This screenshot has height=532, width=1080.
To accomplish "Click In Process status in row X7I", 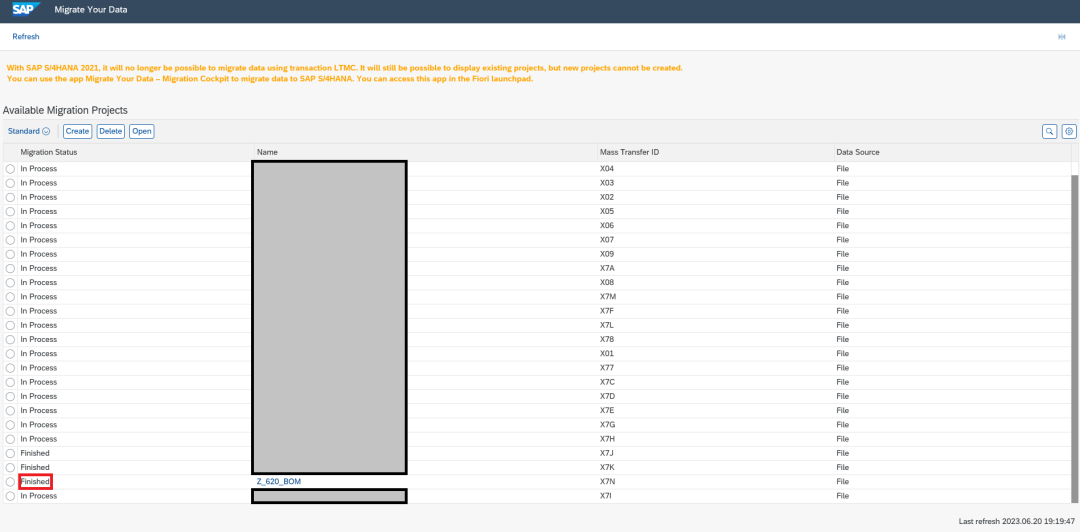I will (x=39, y=496).
